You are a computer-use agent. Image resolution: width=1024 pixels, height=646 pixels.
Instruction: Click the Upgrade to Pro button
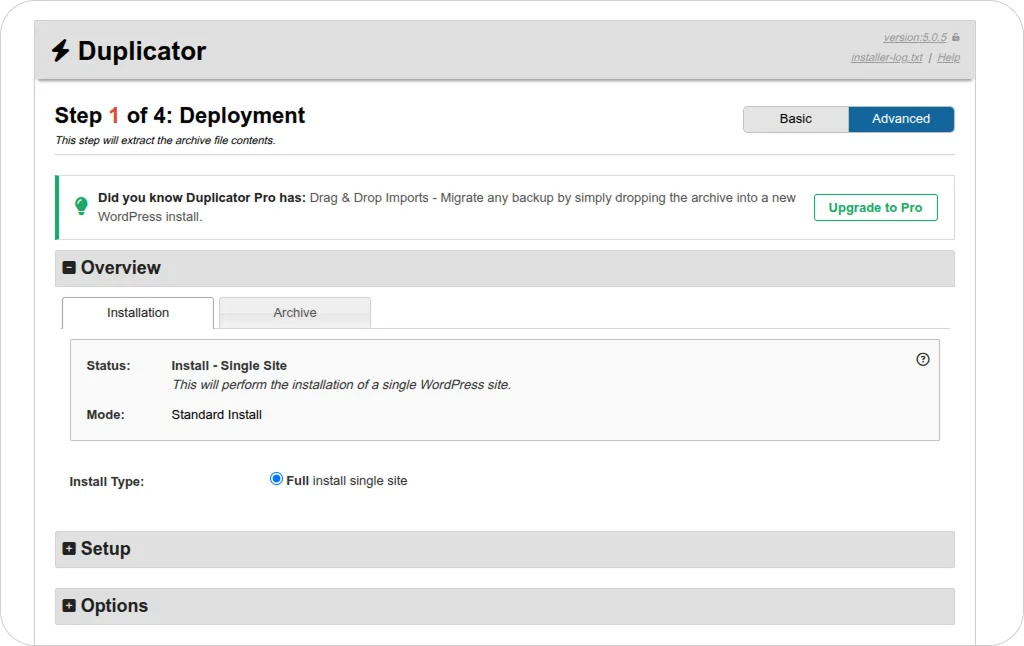coord(875,208)
